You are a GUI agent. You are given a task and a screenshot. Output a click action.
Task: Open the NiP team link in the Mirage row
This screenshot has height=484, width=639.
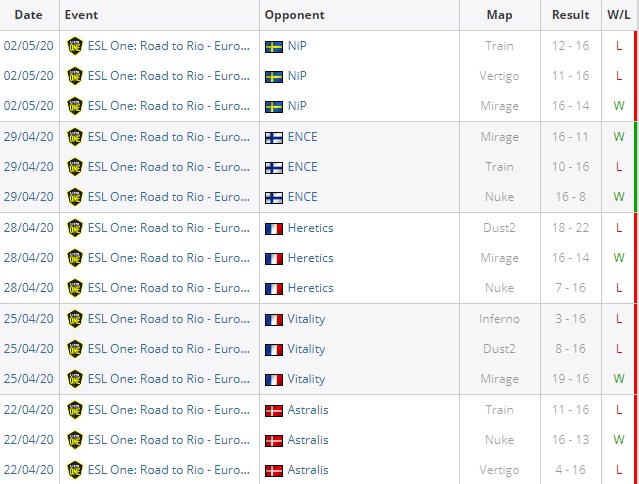298,106
